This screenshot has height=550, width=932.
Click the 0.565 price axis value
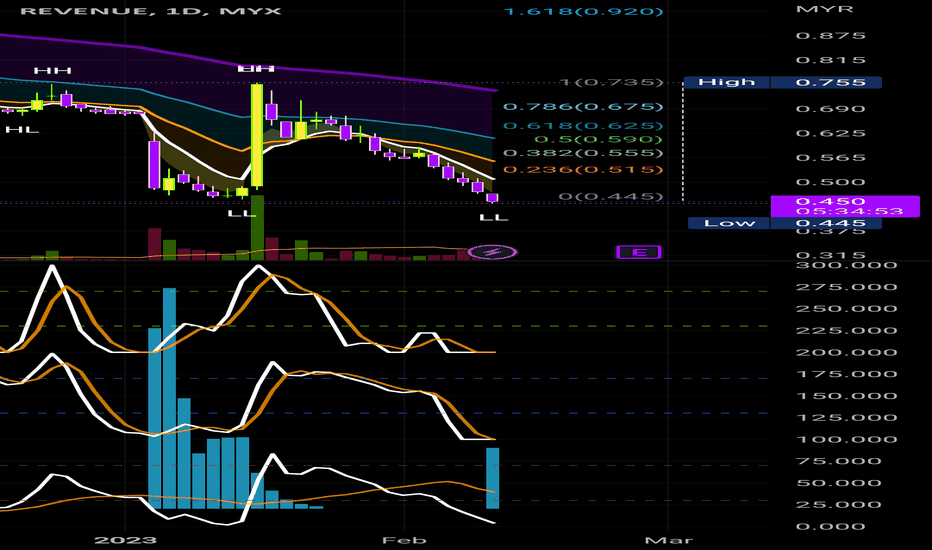click(830, 158)
